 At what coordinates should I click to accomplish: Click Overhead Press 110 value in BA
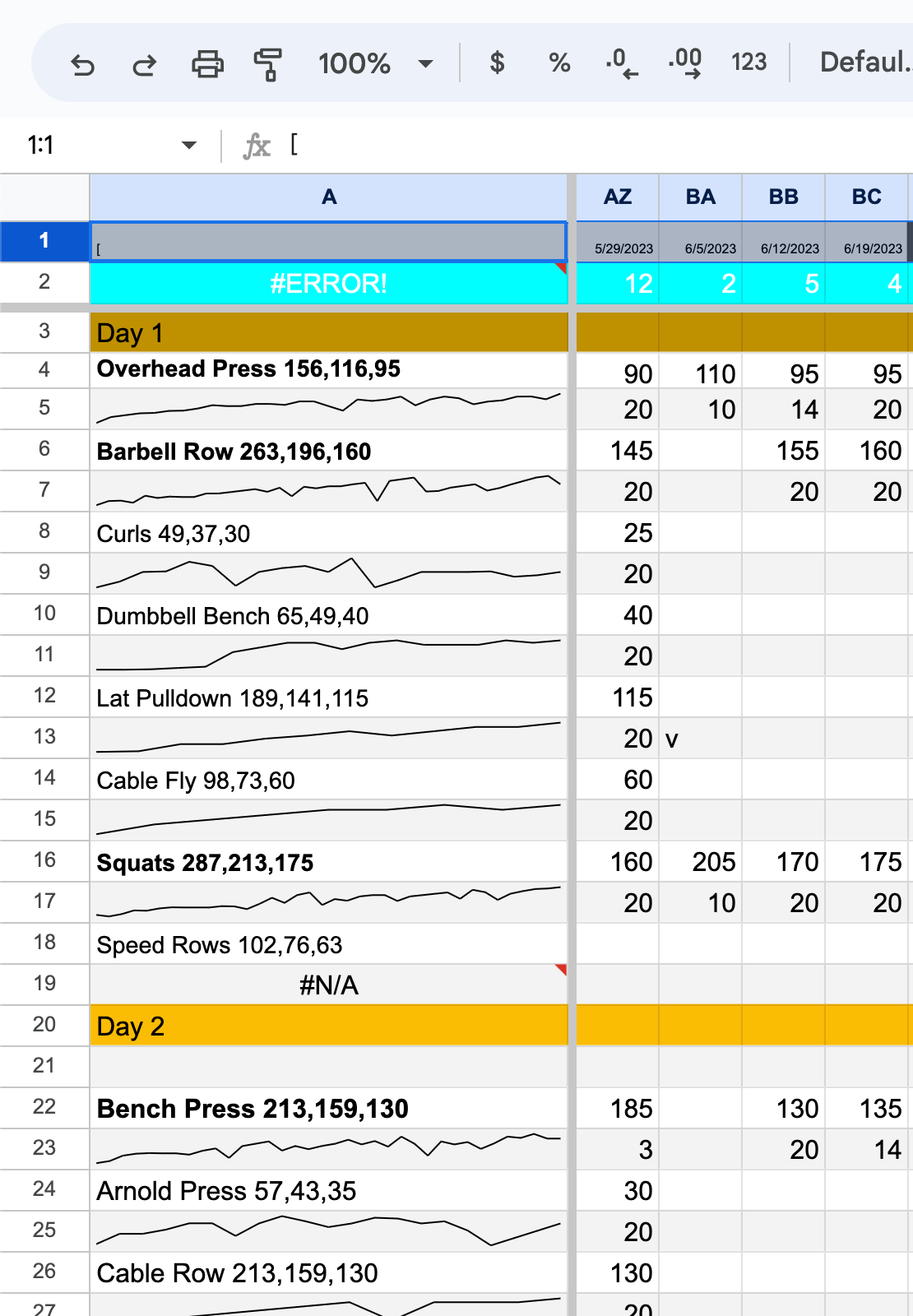(701, 371)
